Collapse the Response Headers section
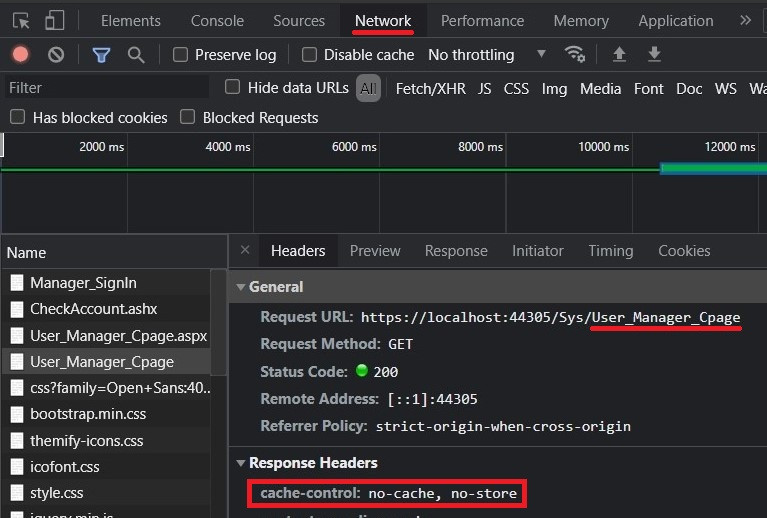This screenshot has height=518, width=767. tap(241, 463)
